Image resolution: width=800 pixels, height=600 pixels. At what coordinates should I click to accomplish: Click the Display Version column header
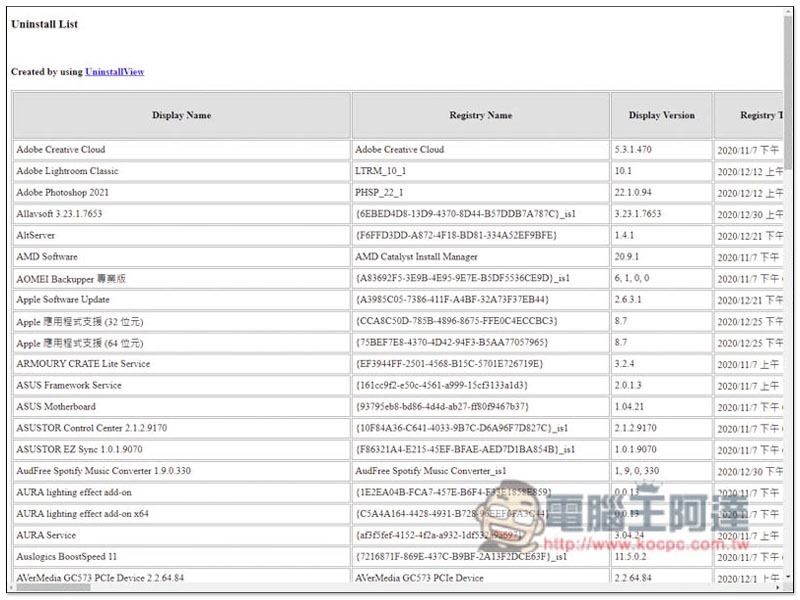(x=662, y=115)
